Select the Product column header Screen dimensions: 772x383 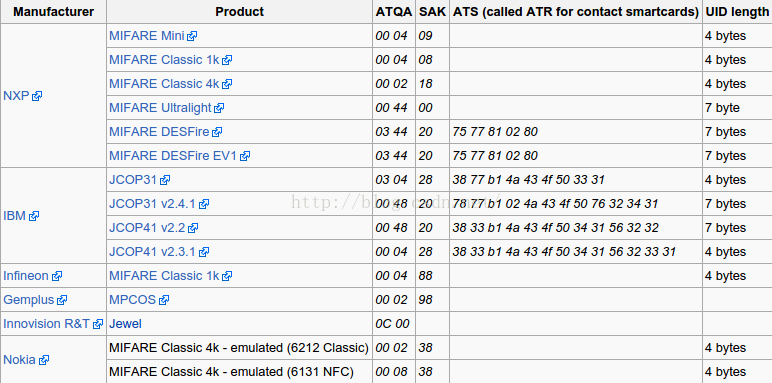tap(239, 12)
